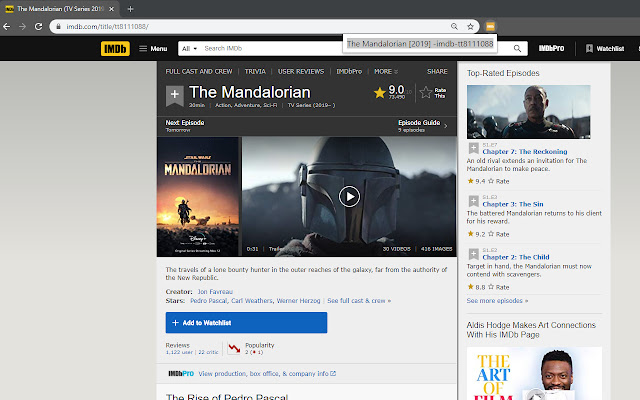Open 416 IMAGES link

pos(436,249)
